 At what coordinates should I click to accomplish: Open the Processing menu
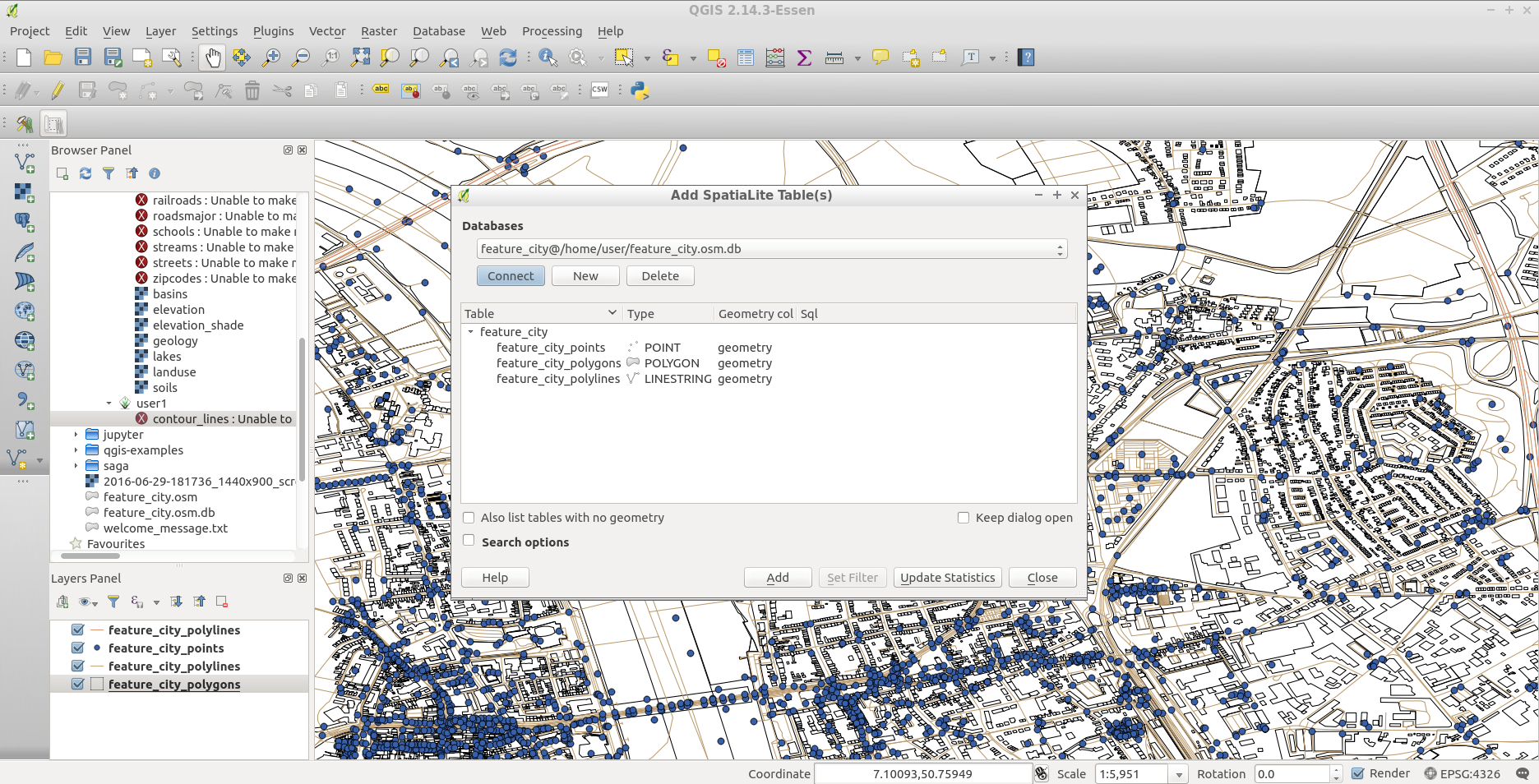pos(552,31)
